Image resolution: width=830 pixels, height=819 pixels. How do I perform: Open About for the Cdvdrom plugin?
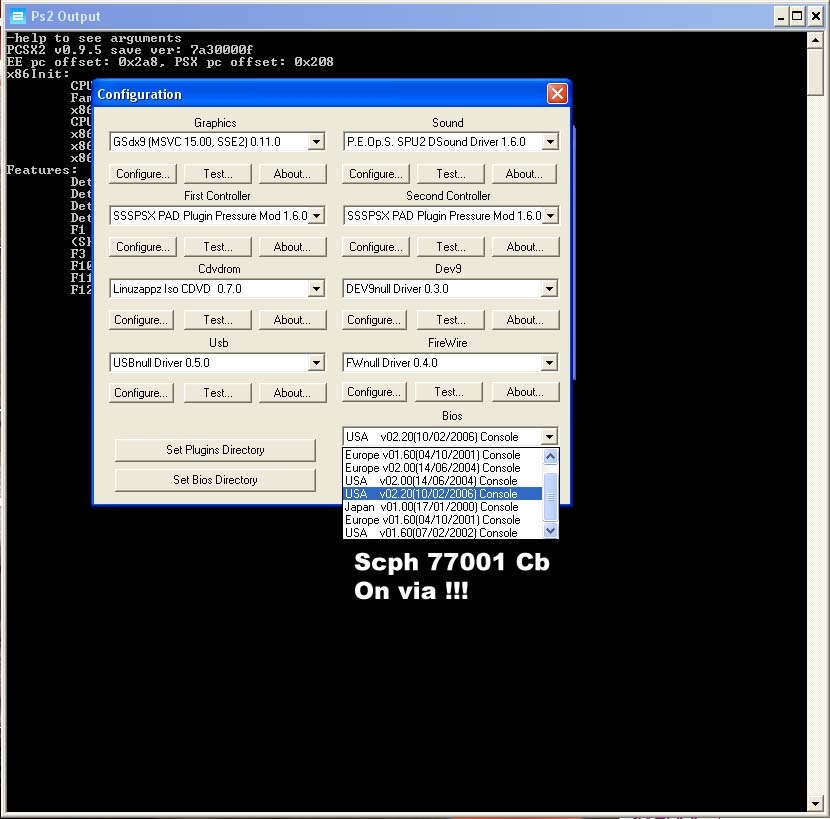(x=292, y=320)
